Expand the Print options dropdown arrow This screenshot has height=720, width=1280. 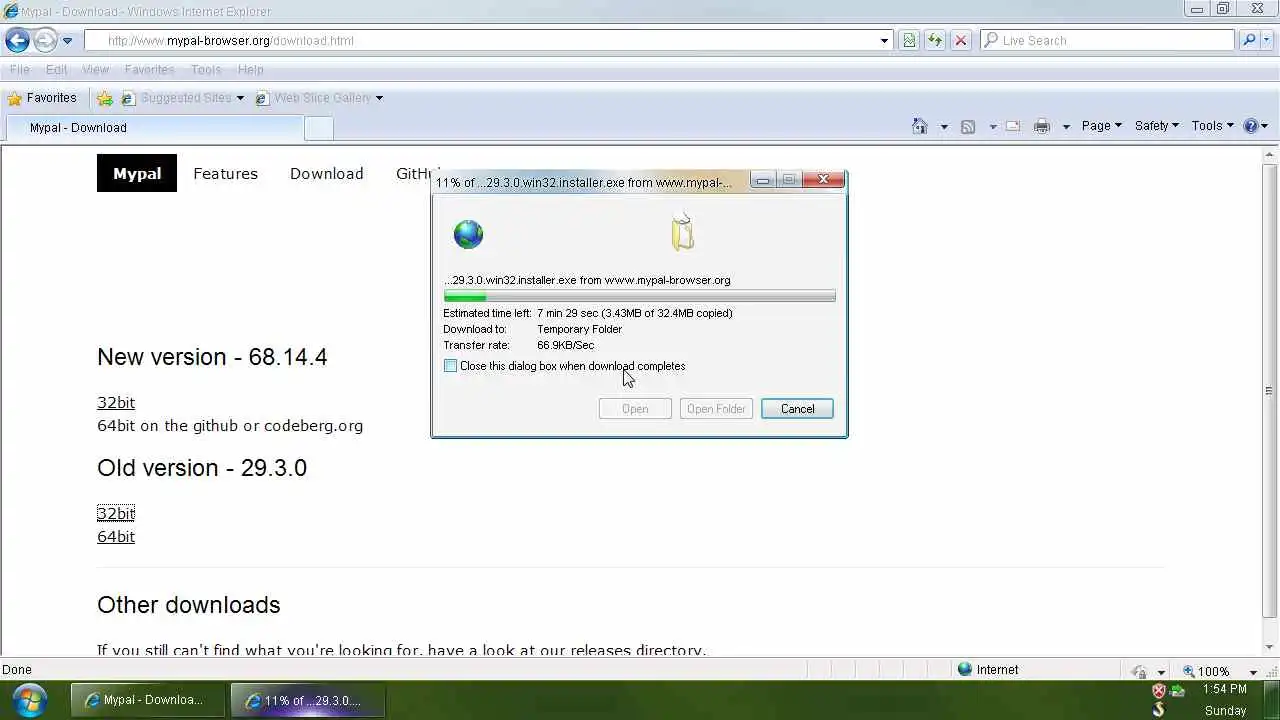1066,127
